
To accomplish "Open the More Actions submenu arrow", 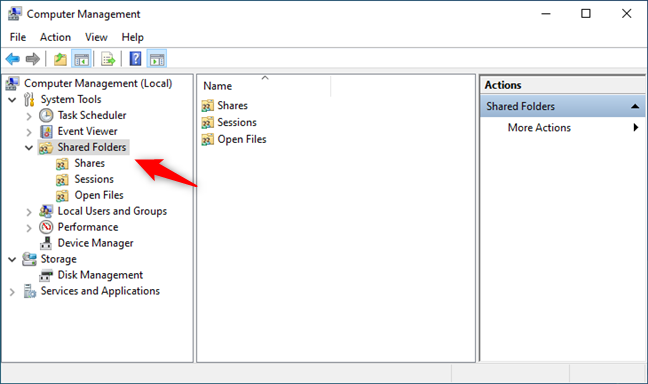I will [x=636, y=127].
